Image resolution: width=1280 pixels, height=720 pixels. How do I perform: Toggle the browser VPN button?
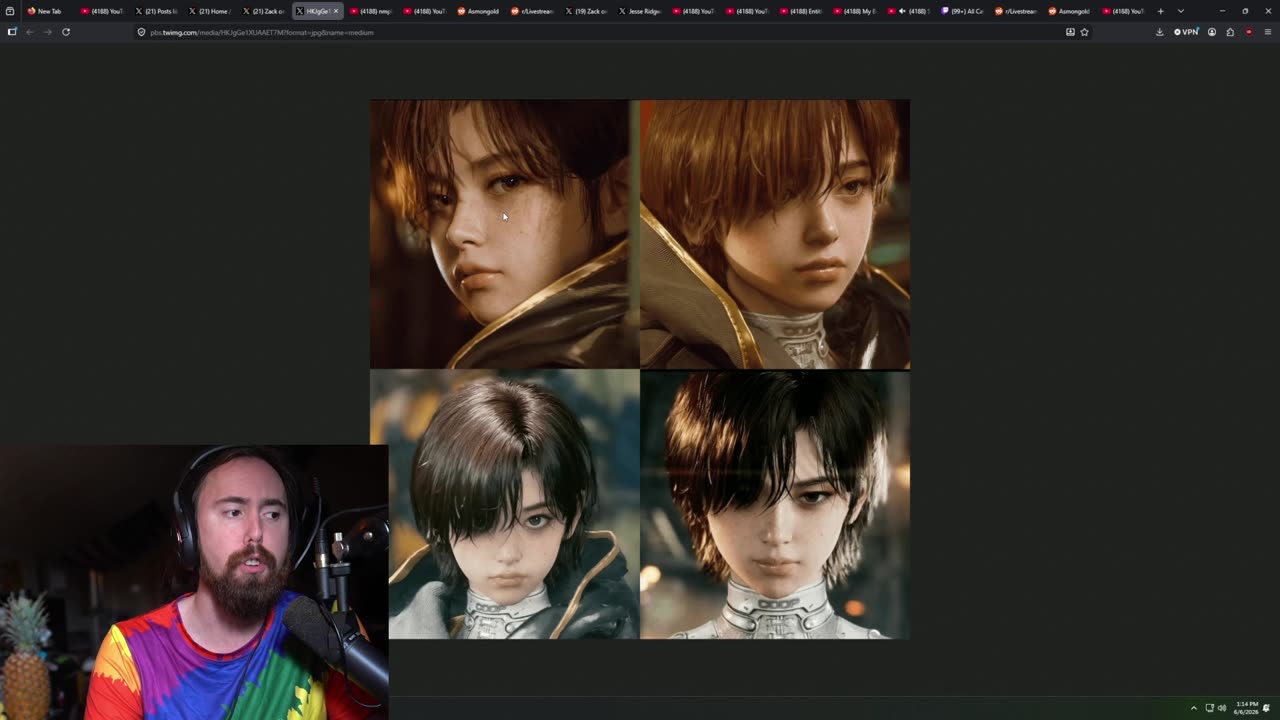coord(1186,32)
